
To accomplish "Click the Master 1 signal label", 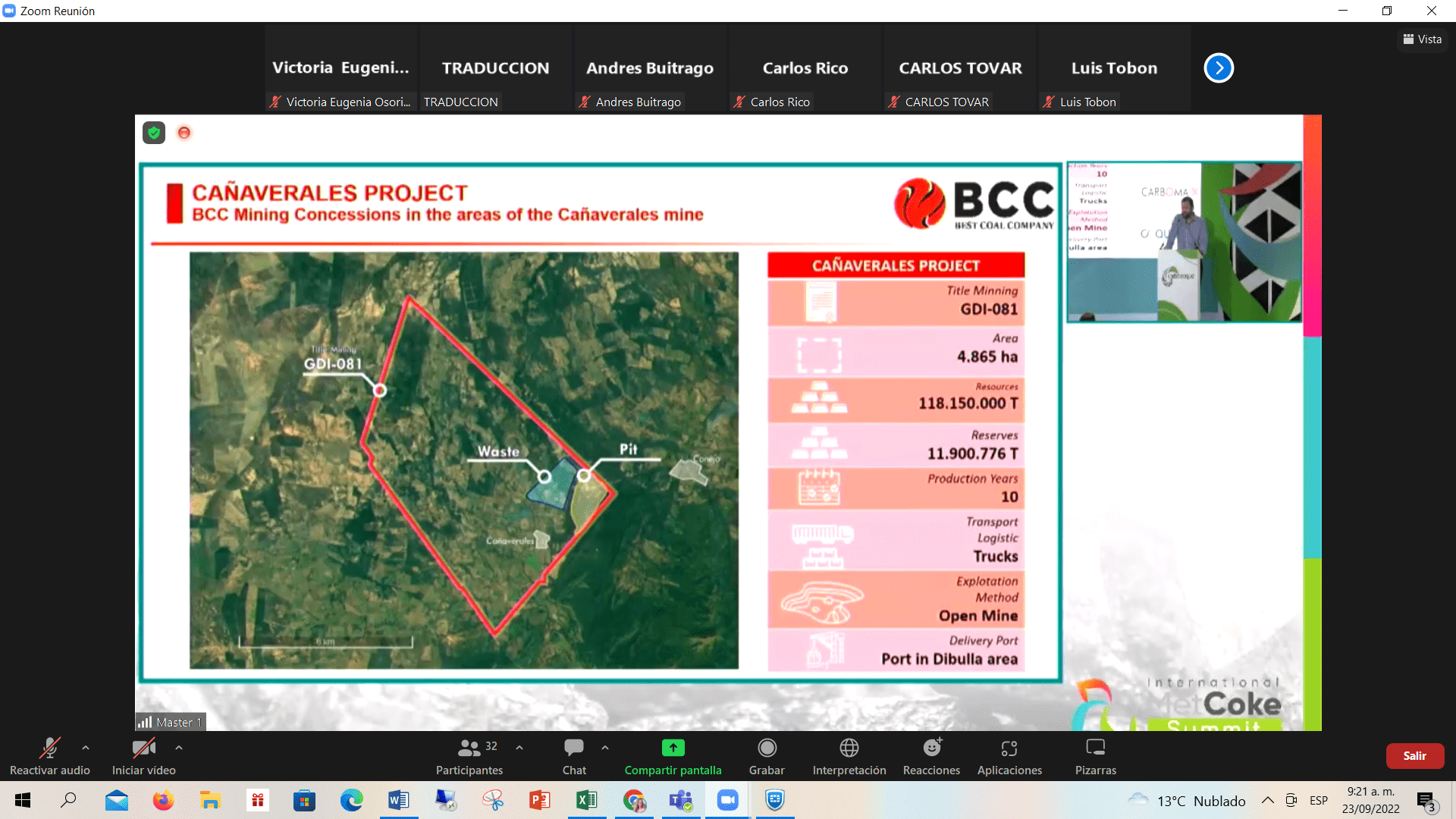I will pos(171,722).
